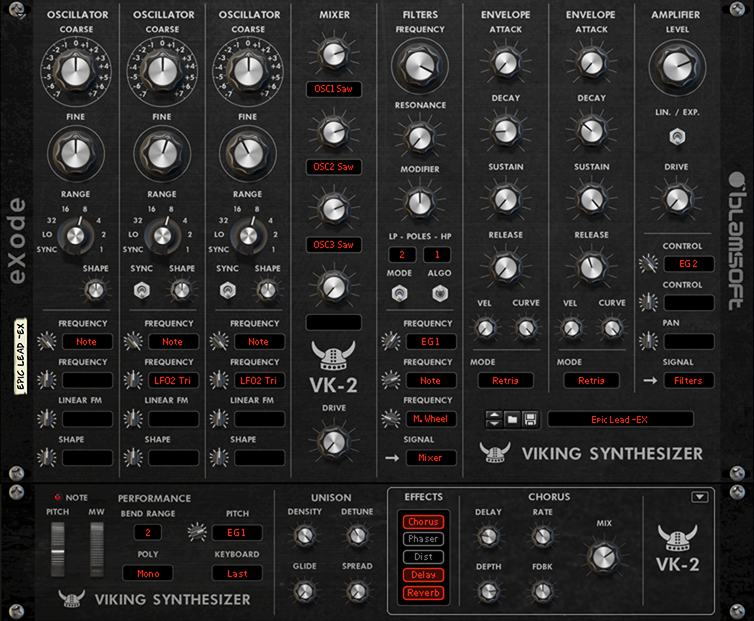Click the chorus Rate knob
The height and width of the screenshot is (621, 754).
[542, 536]
